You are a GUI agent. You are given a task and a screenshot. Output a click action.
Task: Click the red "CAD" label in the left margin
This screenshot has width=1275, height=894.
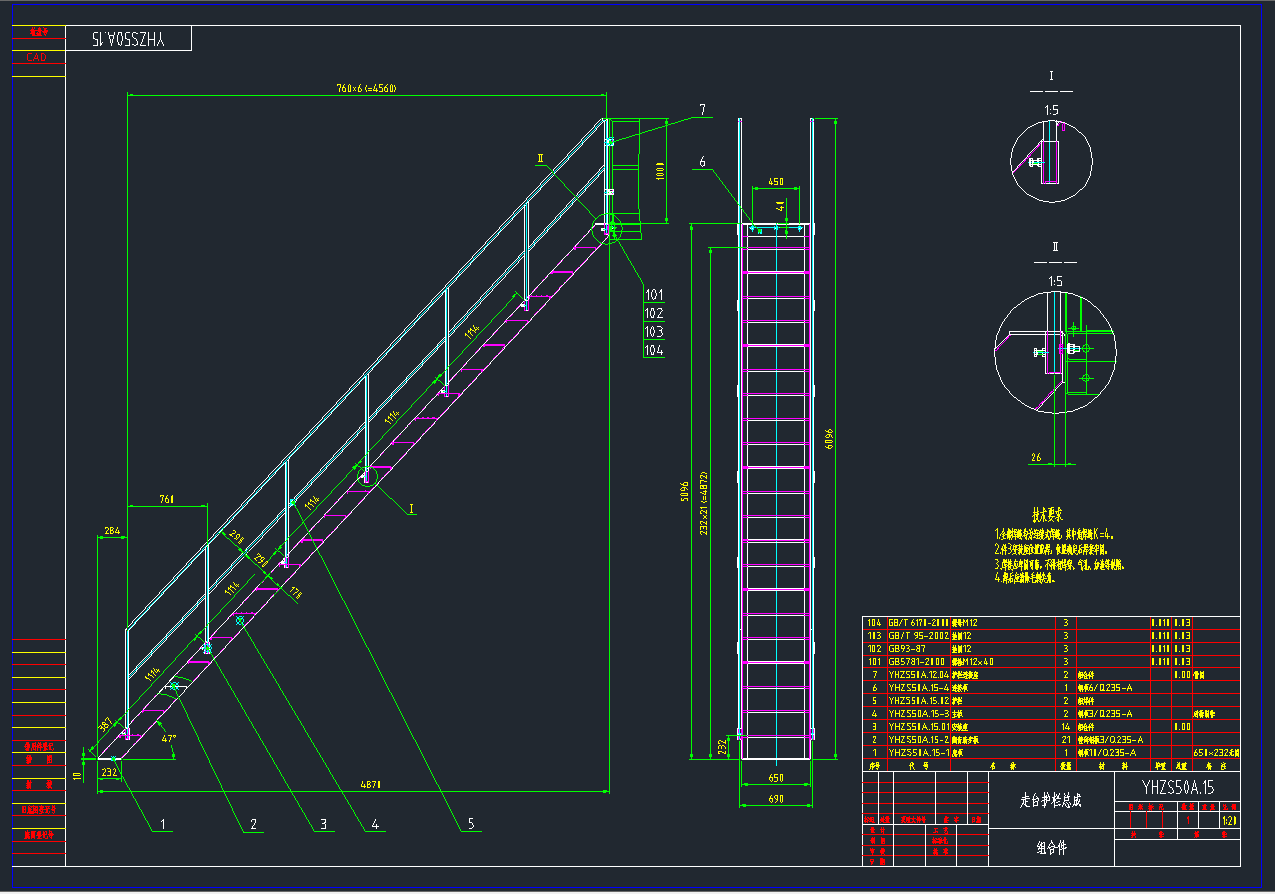point(36,58)
